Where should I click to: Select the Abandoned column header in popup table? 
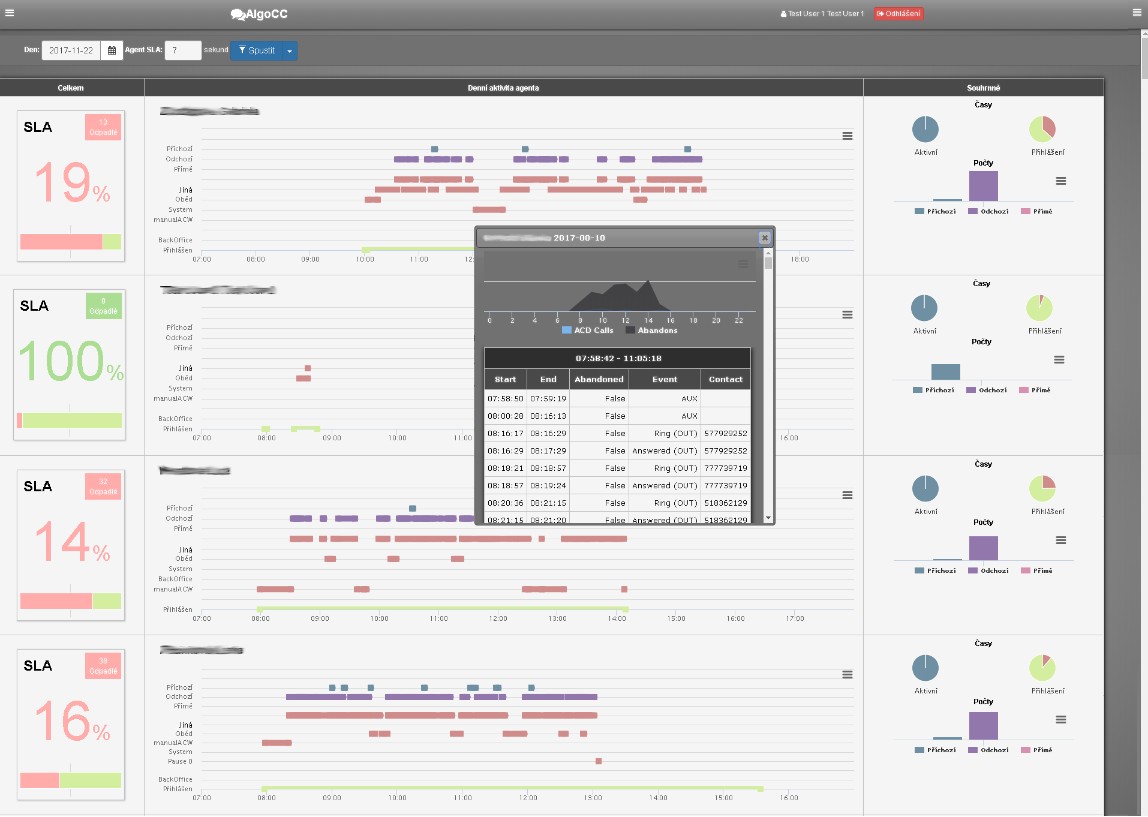pyautogui.click(x=599, y=379)
